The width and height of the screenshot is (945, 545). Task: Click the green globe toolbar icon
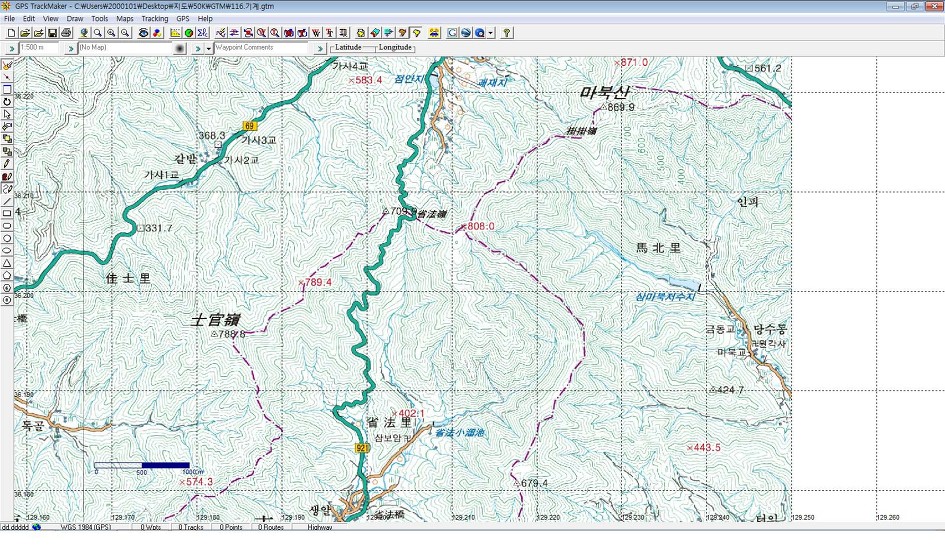tap(189, 33)
